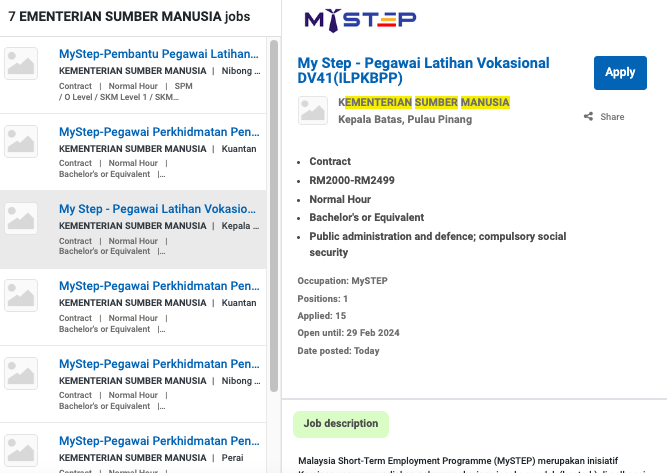Select the My Step - Pegawai Latihan Vokasional list title
Image resolution: width=667 pixels, height=473 pixels.
(x=157, y=209)
